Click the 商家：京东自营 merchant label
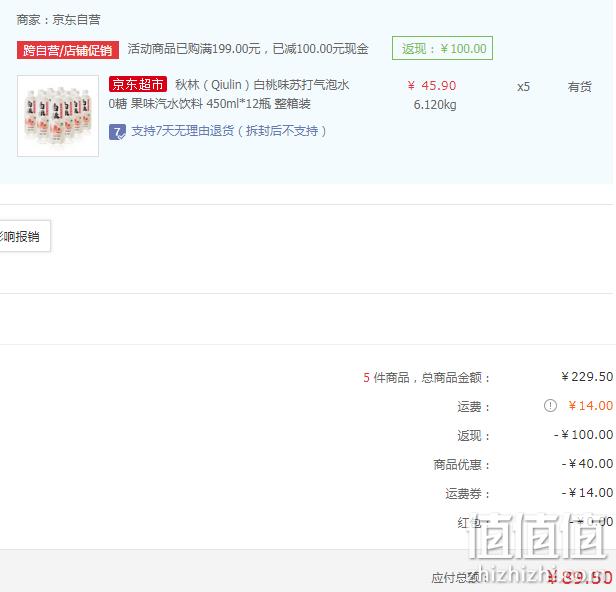Viewport: 616px width, 592px height. pyautogui.click(x=59, y=20)
